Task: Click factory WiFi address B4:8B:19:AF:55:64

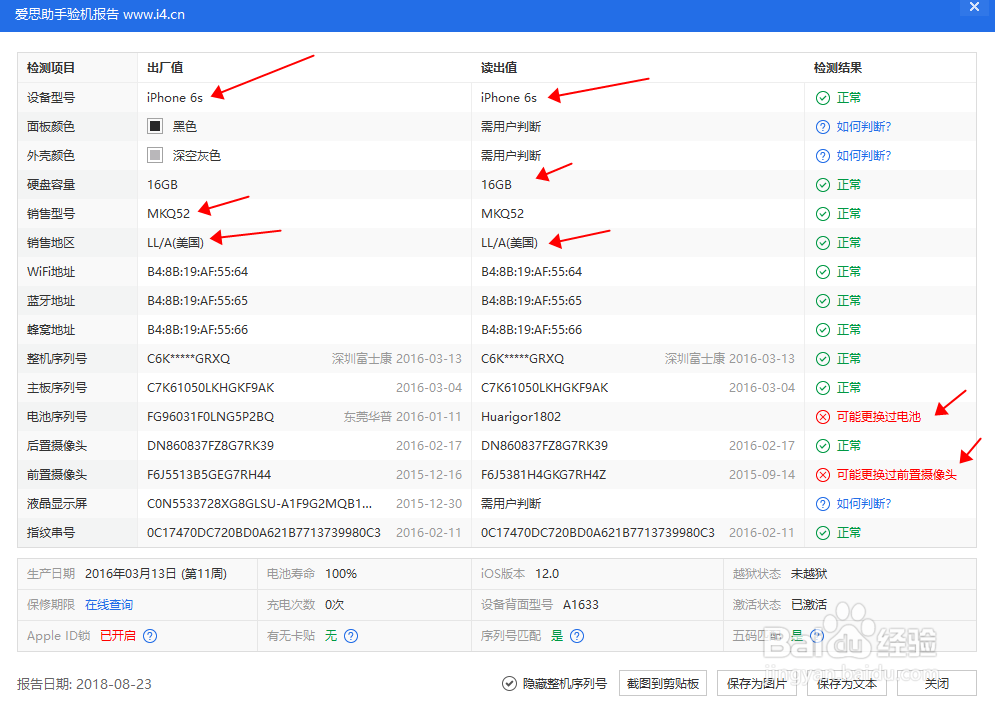Action: pyautogui.click(x=197, y=272)
